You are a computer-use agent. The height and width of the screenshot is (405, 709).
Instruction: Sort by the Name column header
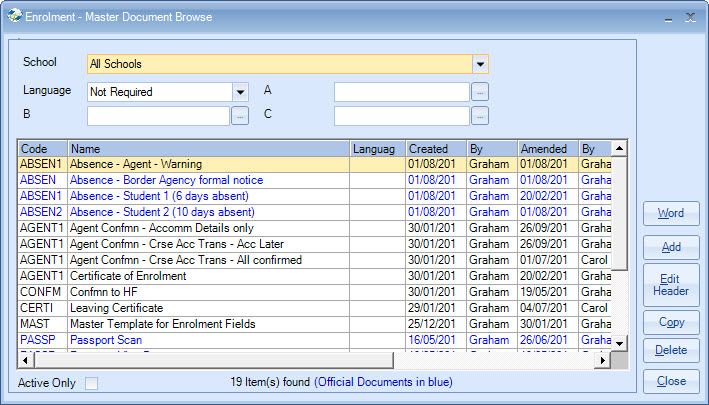coord(208,149)
